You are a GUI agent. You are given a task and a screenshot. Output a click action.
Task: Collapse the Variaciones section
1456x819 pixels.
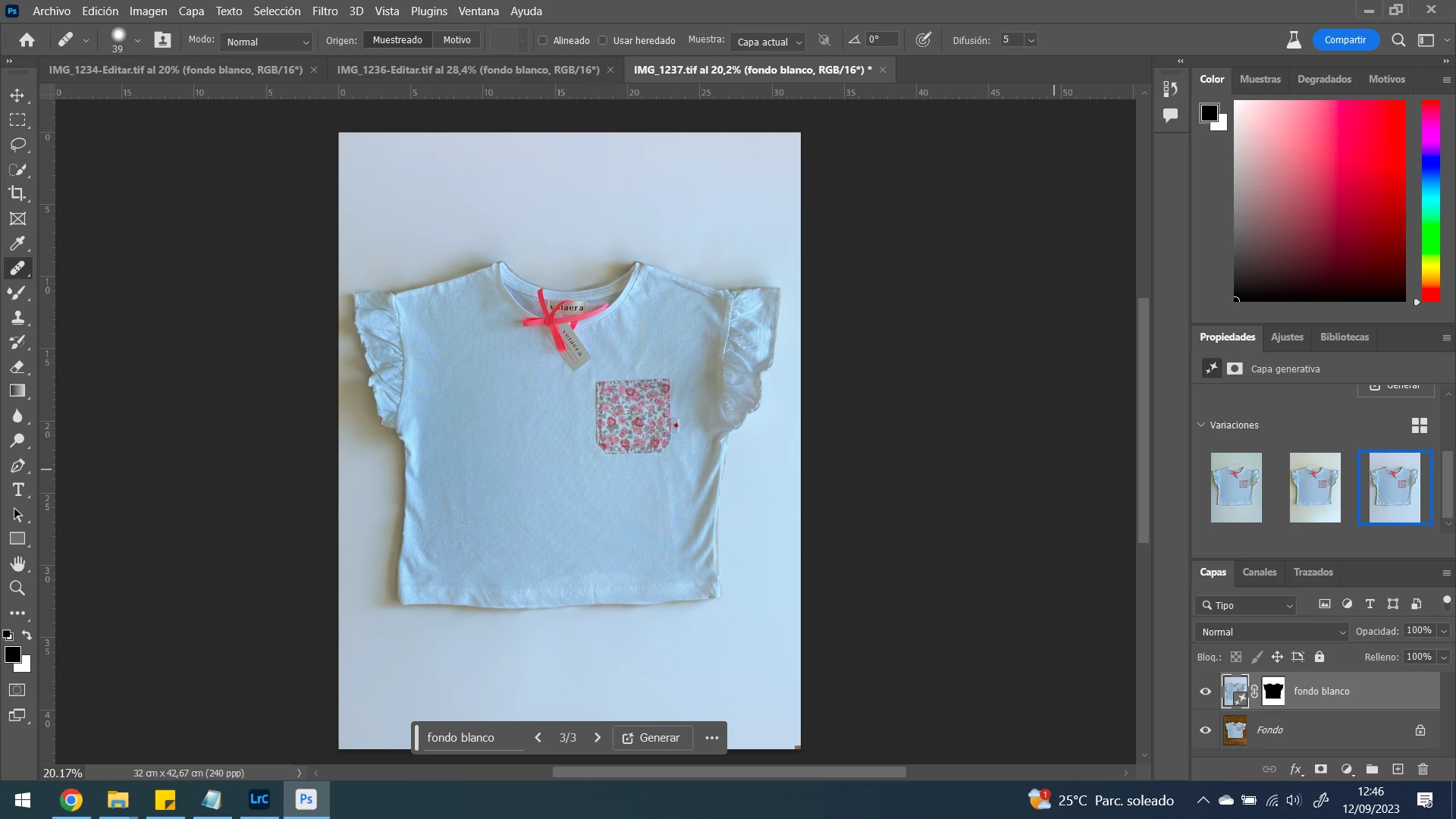click(1201, 425)
